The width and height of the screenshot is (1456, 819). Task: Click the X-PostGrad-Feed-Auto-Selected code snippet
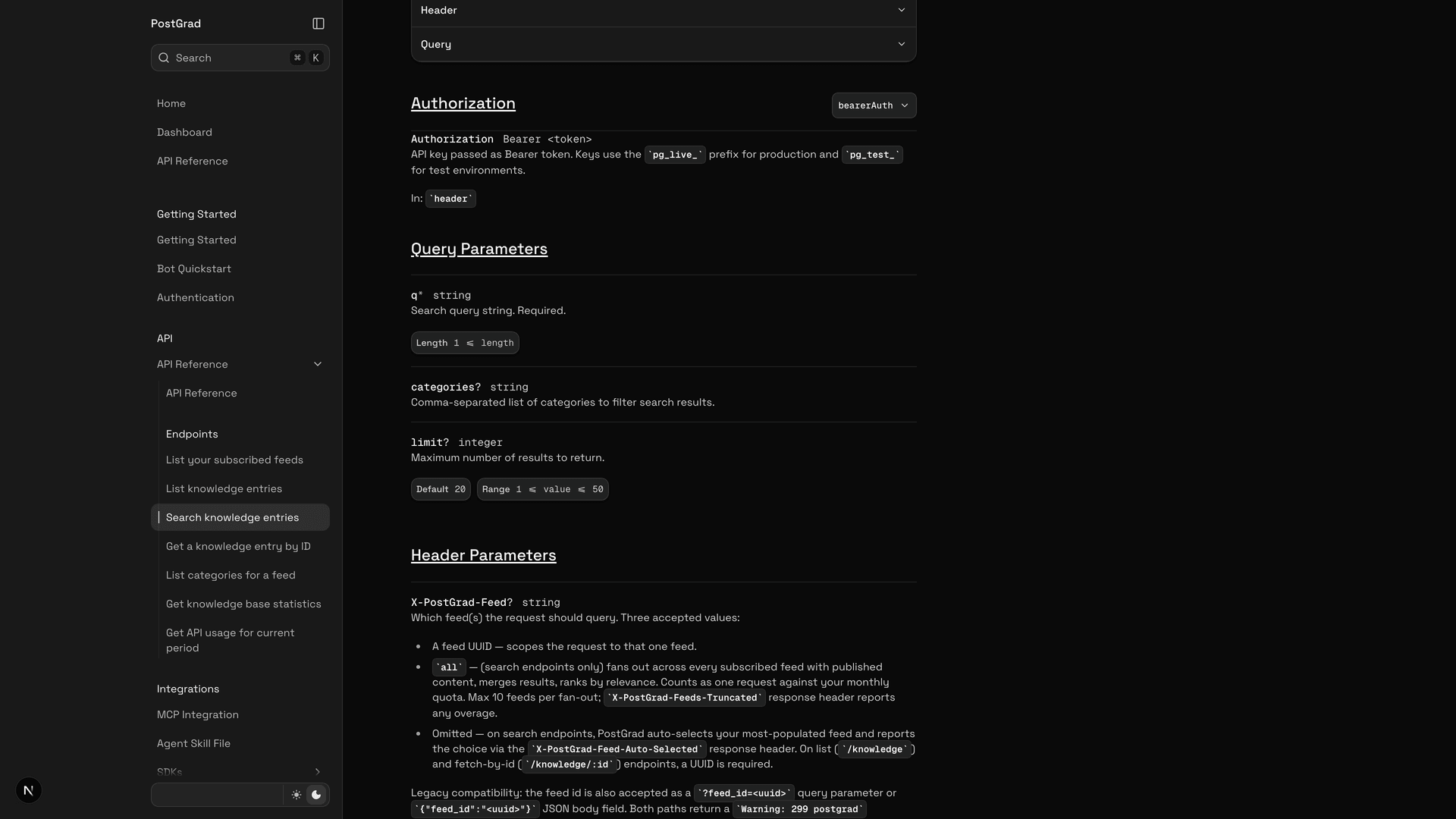[617, 749]
